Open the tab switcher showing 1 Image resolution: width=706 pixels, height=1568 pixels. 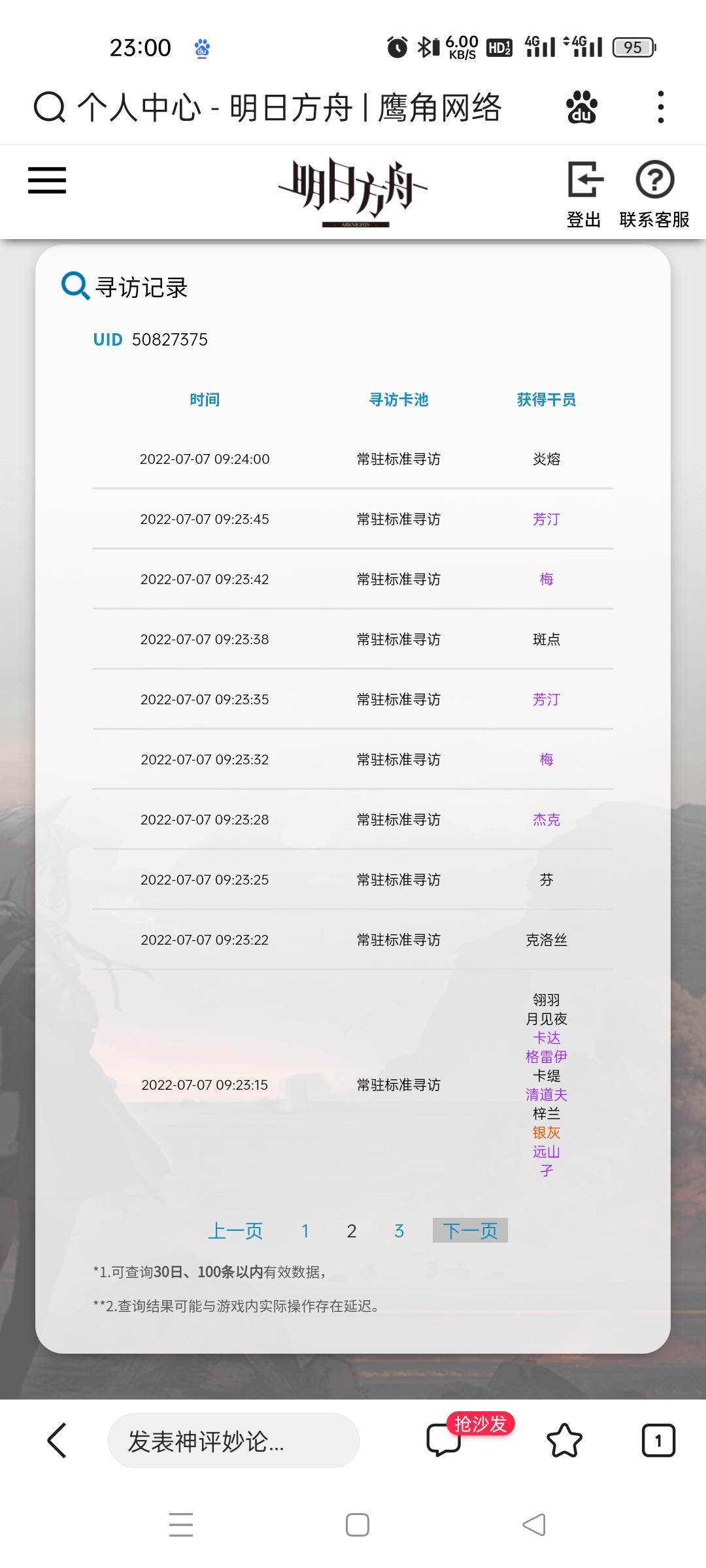pos(658,1440)
